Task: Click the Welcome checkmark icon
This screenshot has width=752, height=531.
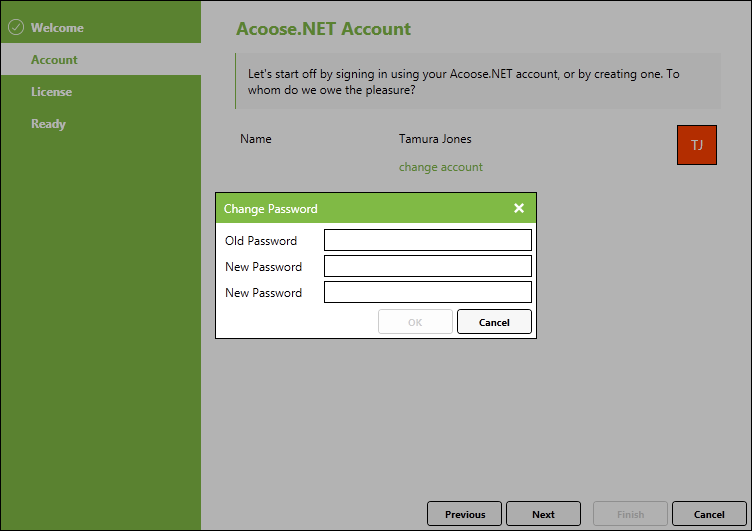Action: click(x=16, y=27)
